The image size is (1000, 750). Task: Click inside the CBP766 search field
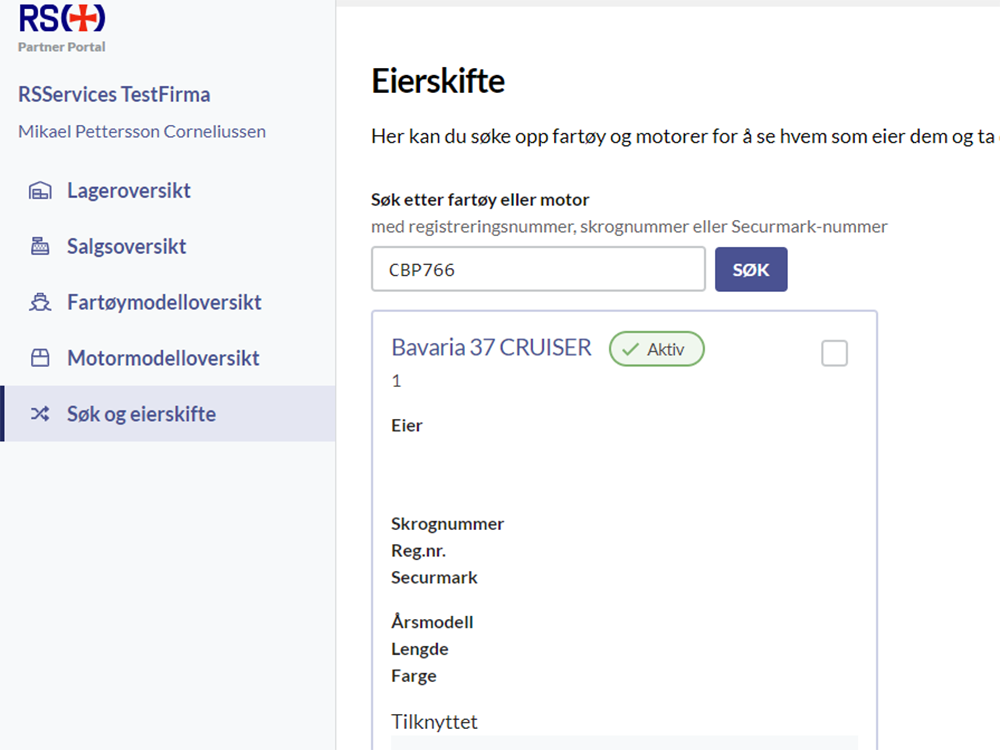pyautogui.click(x=537, y=268)
